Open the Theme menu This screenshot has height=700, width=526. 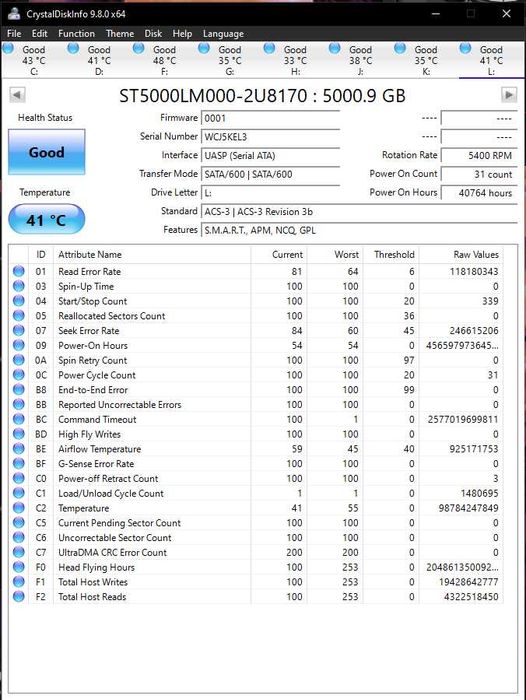[120, 33]
